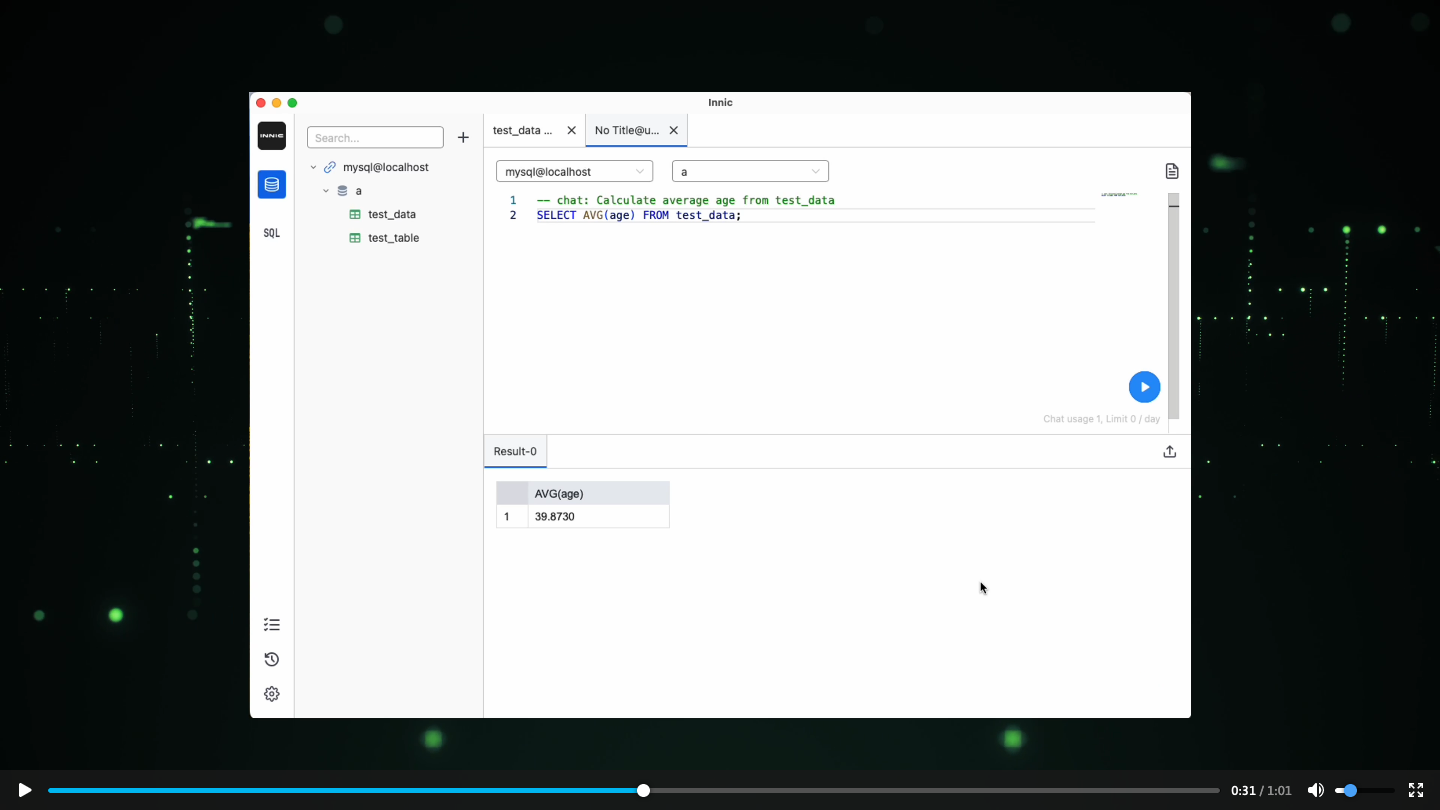Click the database icon beside 'a'
Screen dimensions: 1440x810
click(x=342, y=191)
